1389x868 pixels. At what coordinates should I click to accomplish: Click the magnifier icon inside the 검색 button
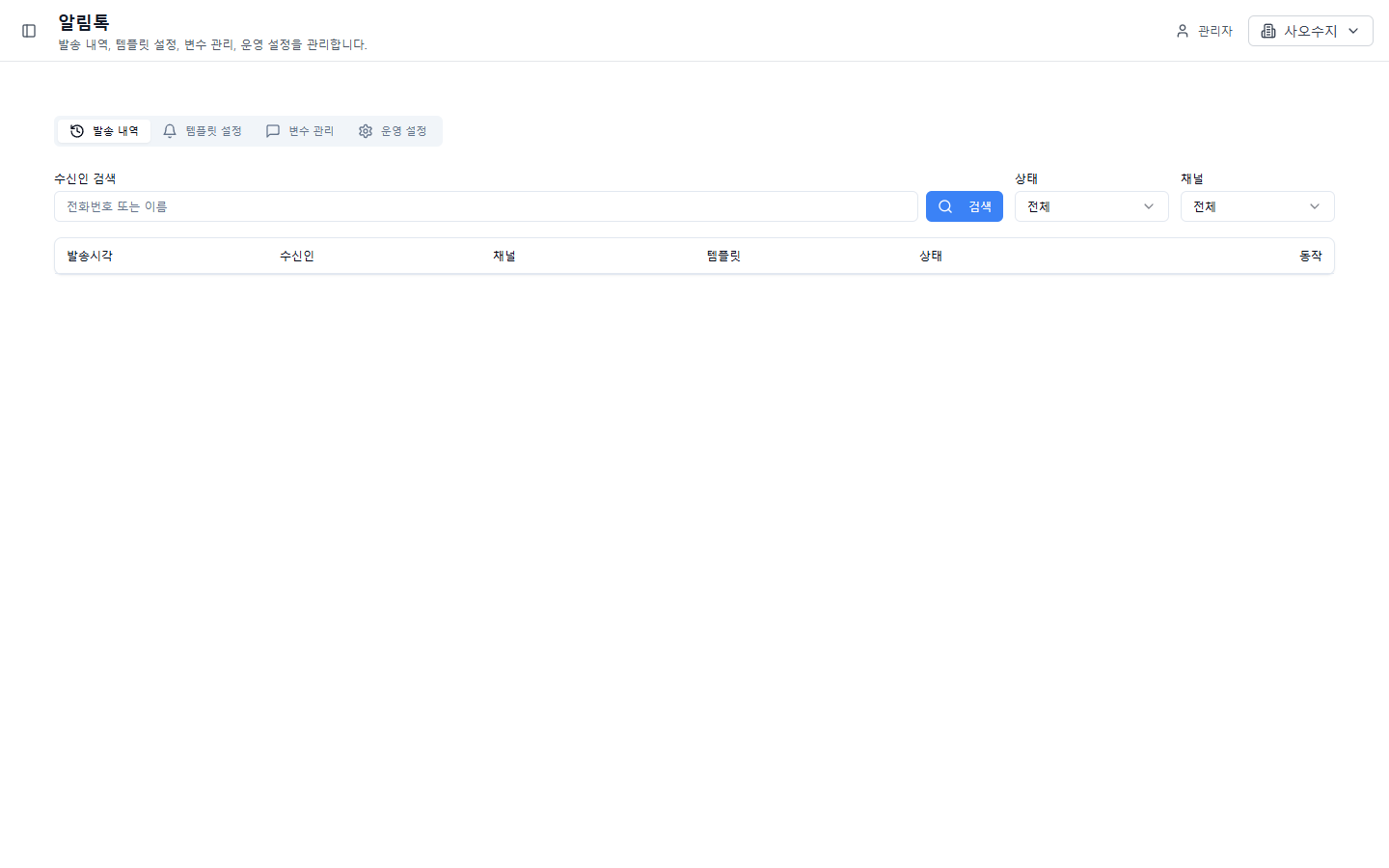[945, 205]
